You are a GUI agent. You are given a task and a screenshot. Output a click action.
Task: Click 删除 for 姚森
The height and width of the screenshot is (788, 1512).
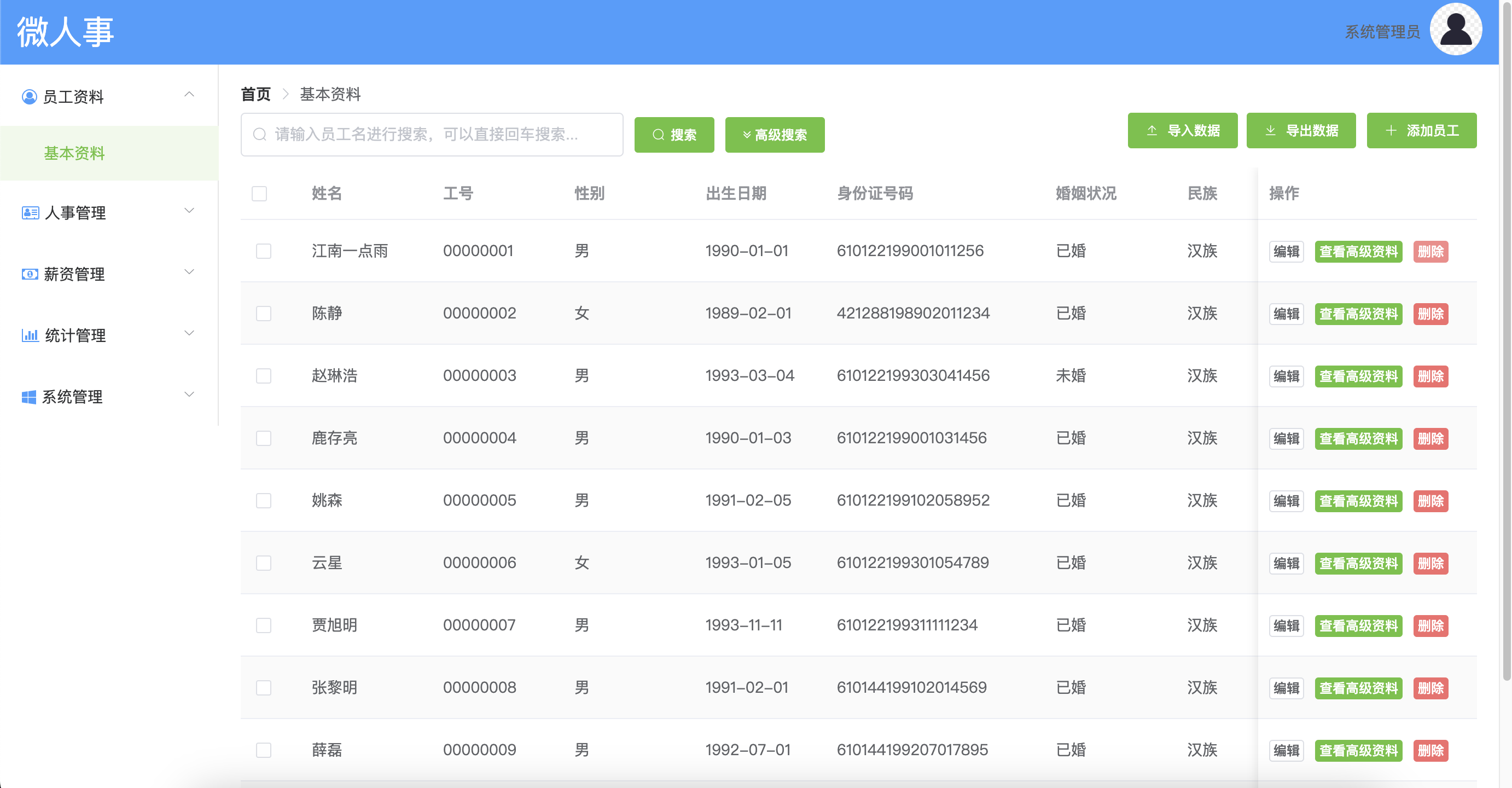coord(1430,501)
